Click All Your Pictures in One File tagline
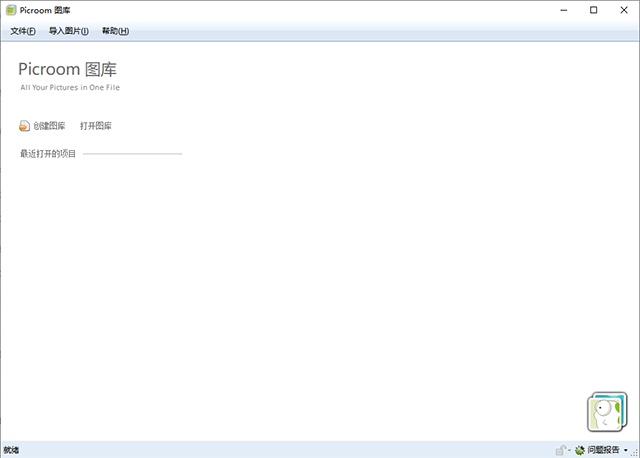This screenshot has height=458, width=640. tap(70, 87)
